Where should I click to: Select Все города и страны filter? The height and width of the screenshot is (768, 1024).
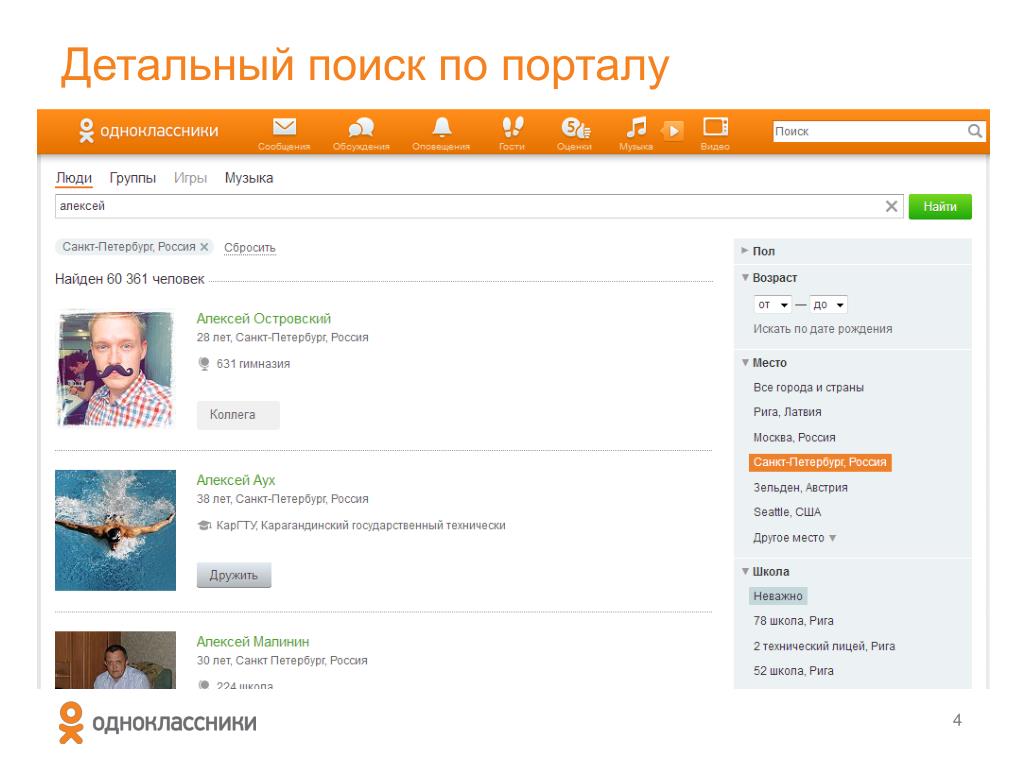point(808,387)
